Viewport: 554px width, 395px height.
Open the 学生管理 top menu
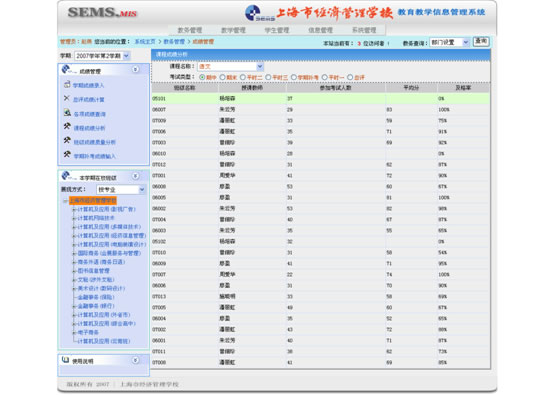point(277,30)
